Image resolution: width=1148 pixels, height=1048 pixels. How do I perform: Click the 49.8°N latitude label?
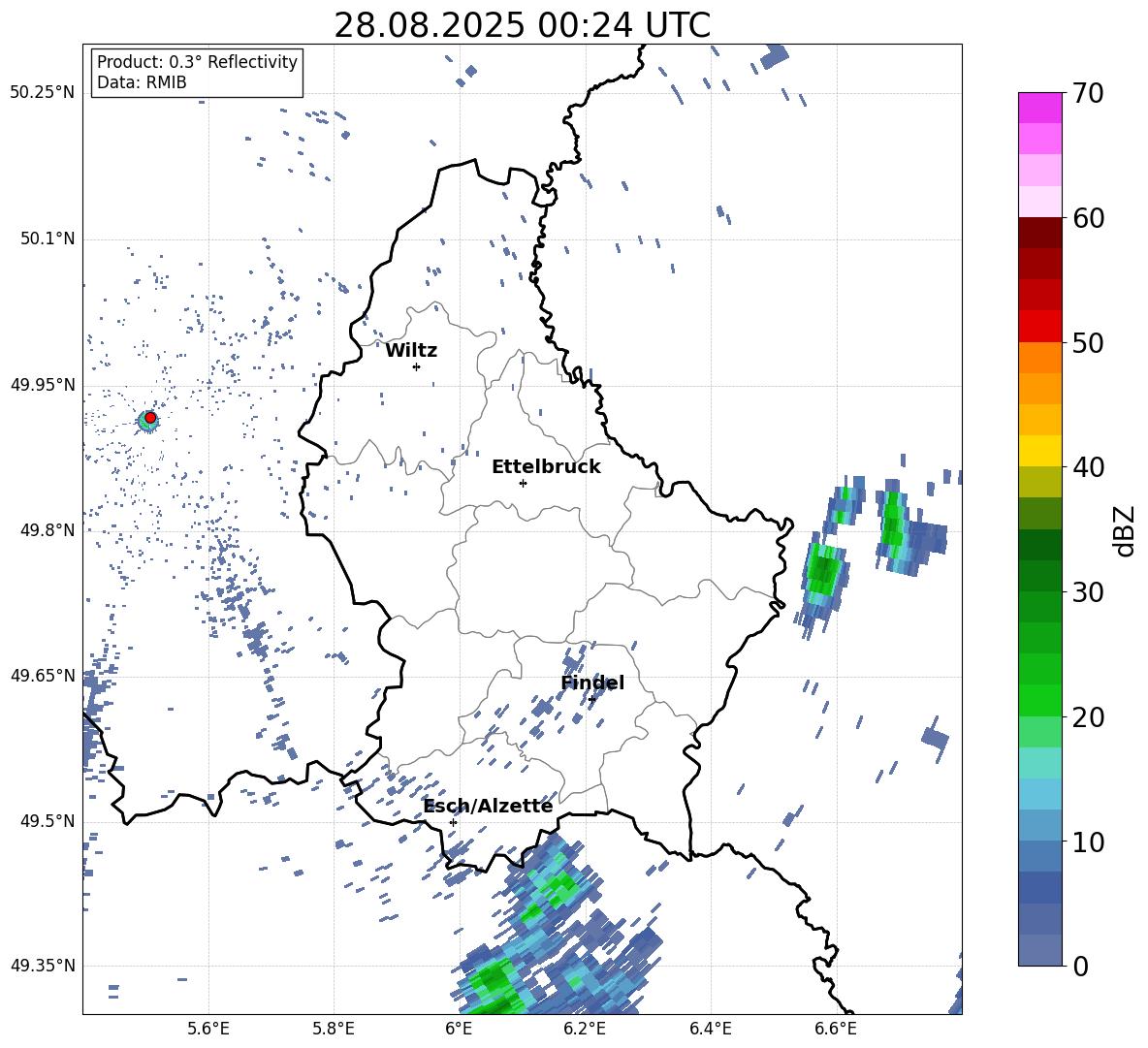coord(48,529)
